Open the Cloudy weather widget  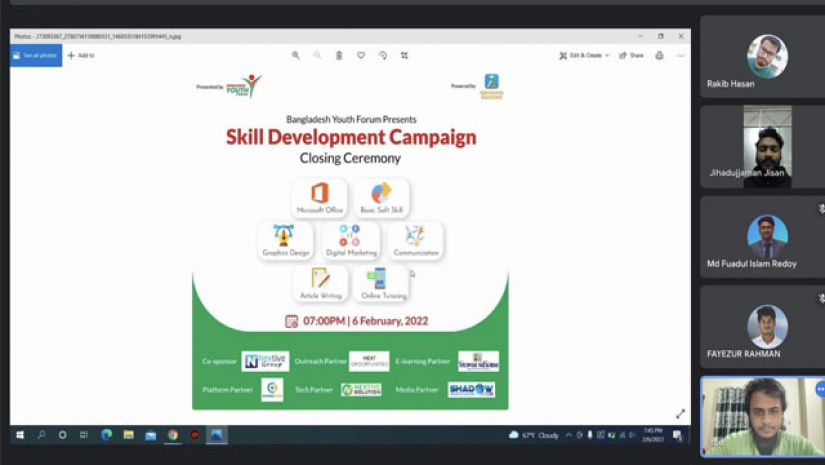click(534, 435)
